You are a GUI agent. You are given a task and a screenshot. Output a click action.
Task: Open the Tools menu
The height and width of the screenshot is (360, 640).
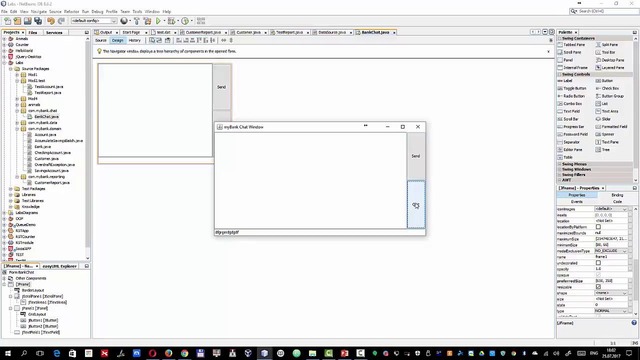tap(137, 11)
